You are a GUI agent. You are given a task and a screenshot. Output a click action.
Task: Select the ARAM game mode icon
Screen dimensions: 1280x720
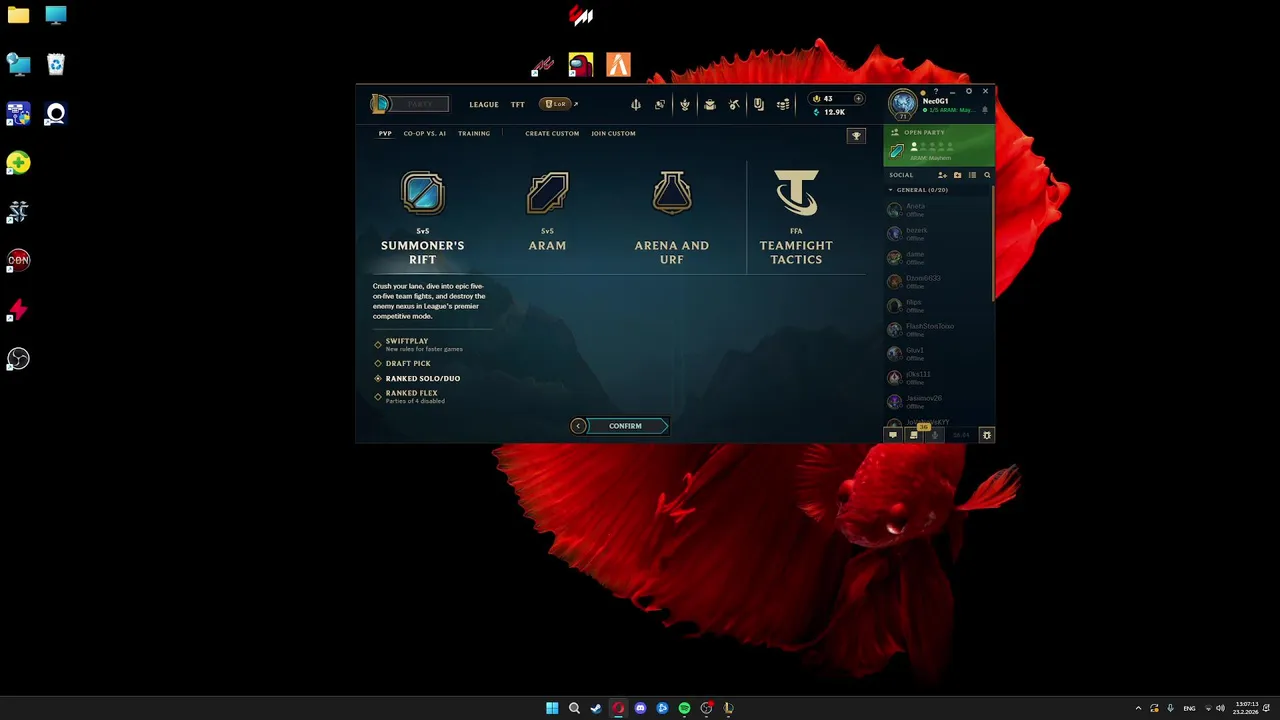pyautogui.click(x=547, y=193)
